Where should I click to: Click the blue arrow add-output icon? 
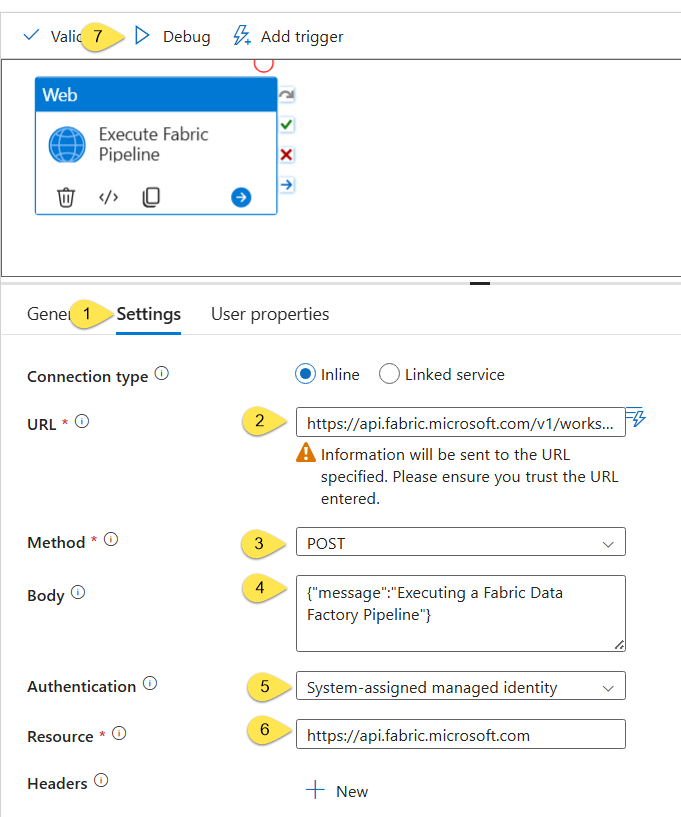pyautogui.click(x=241, y=197)
